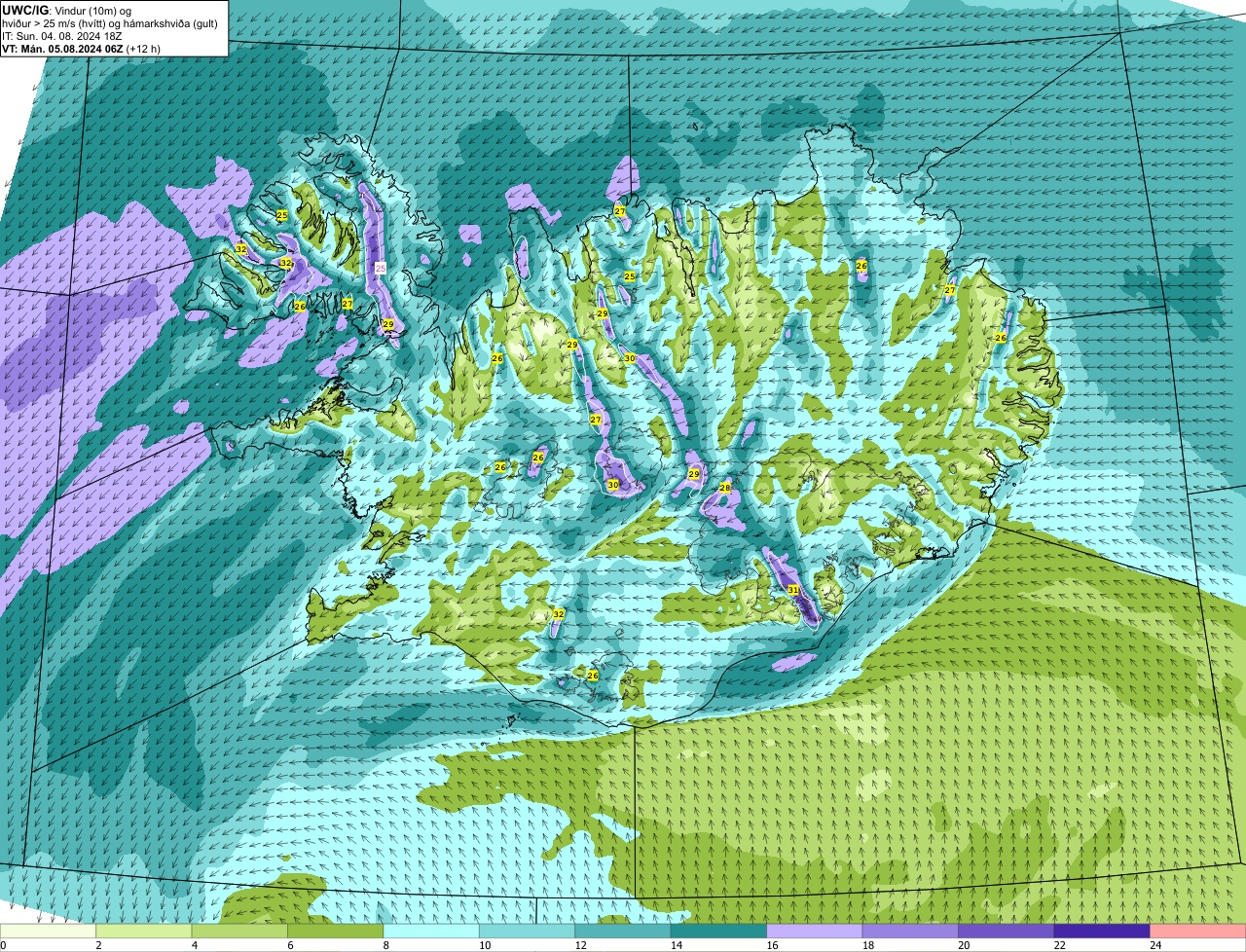Click the yellow gust label reading 31
Screen dimensions: 1246x952
[x=793, y=590]
